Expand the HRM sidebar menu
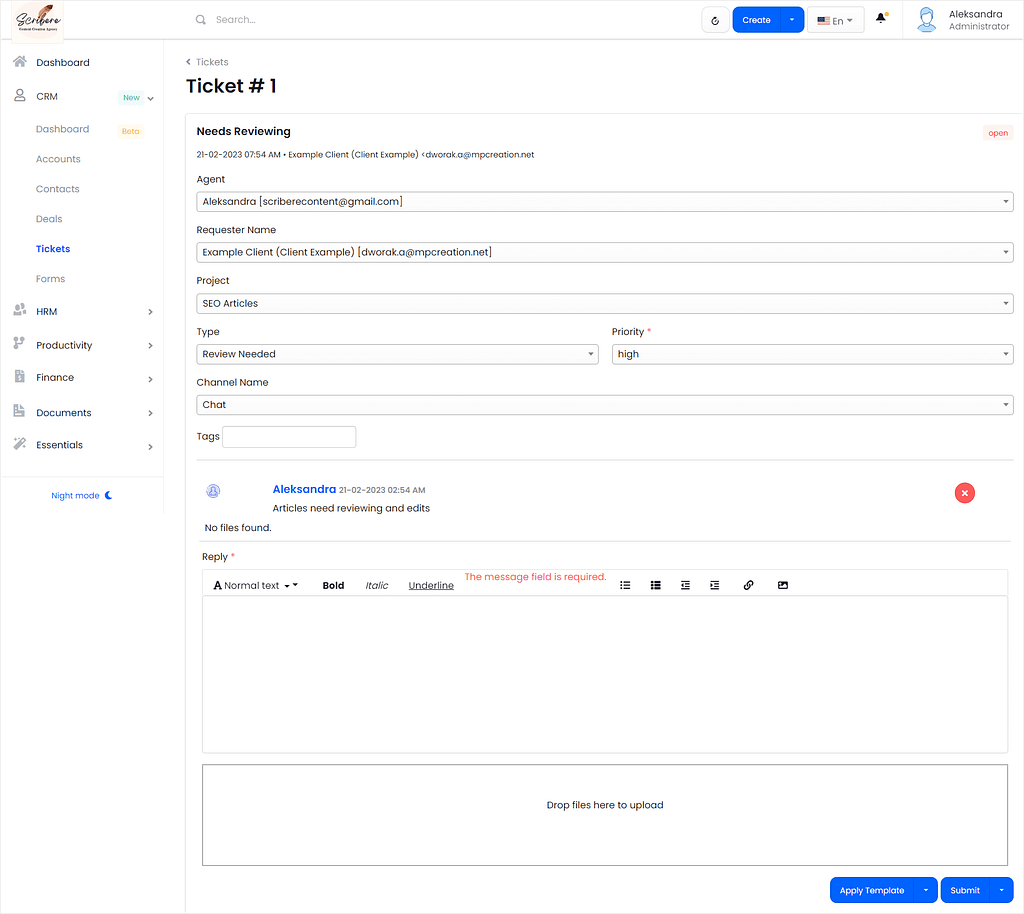The width and height of the screenshot is (1024, 914). (x=82, y=311)
